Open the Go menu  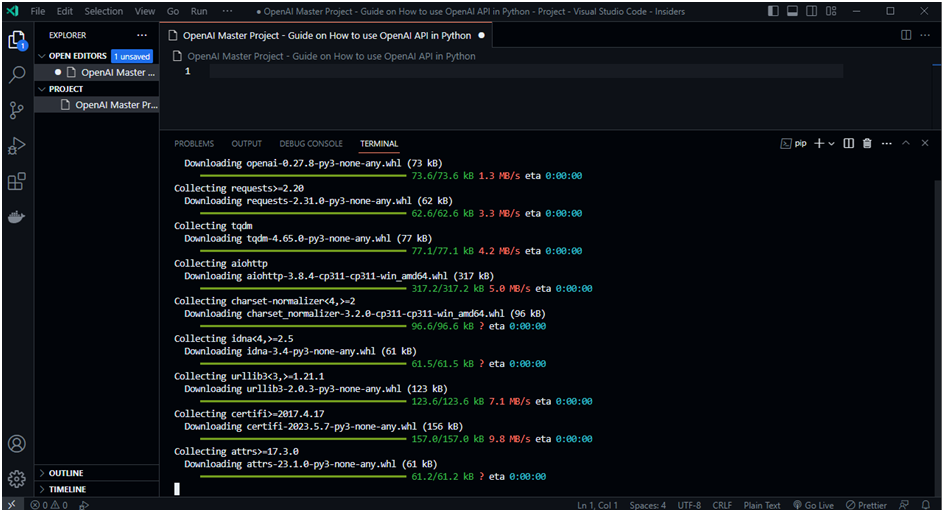(x=173, y=11)
